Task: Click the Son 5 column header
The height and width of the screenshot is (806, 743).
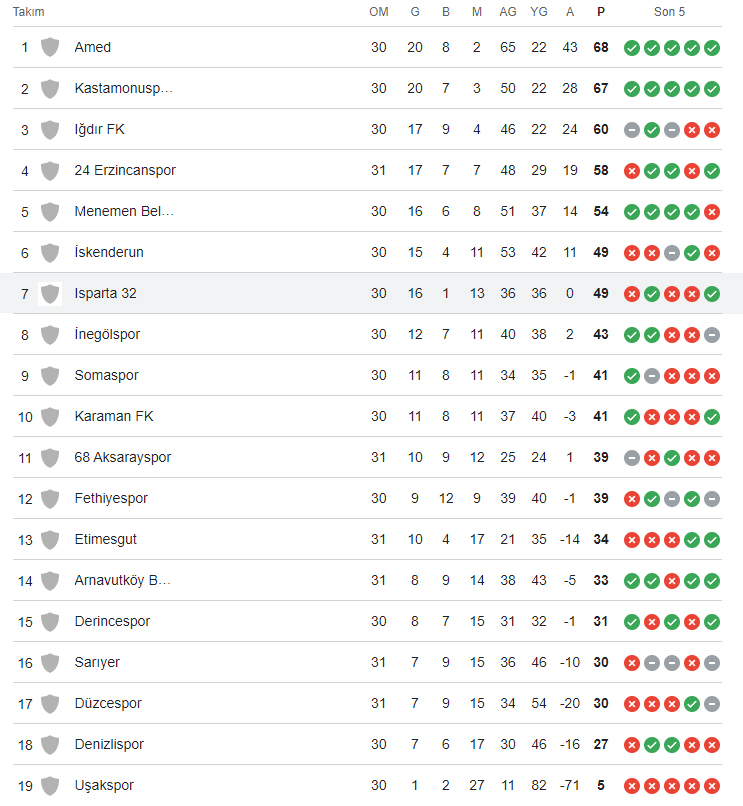Action: pos(669,12)
